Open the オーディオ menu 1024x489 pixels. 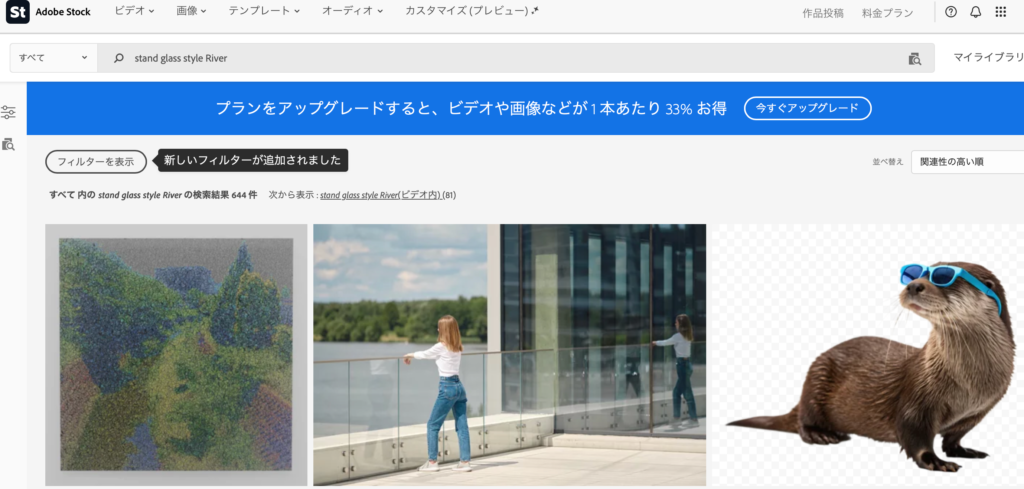350,12
